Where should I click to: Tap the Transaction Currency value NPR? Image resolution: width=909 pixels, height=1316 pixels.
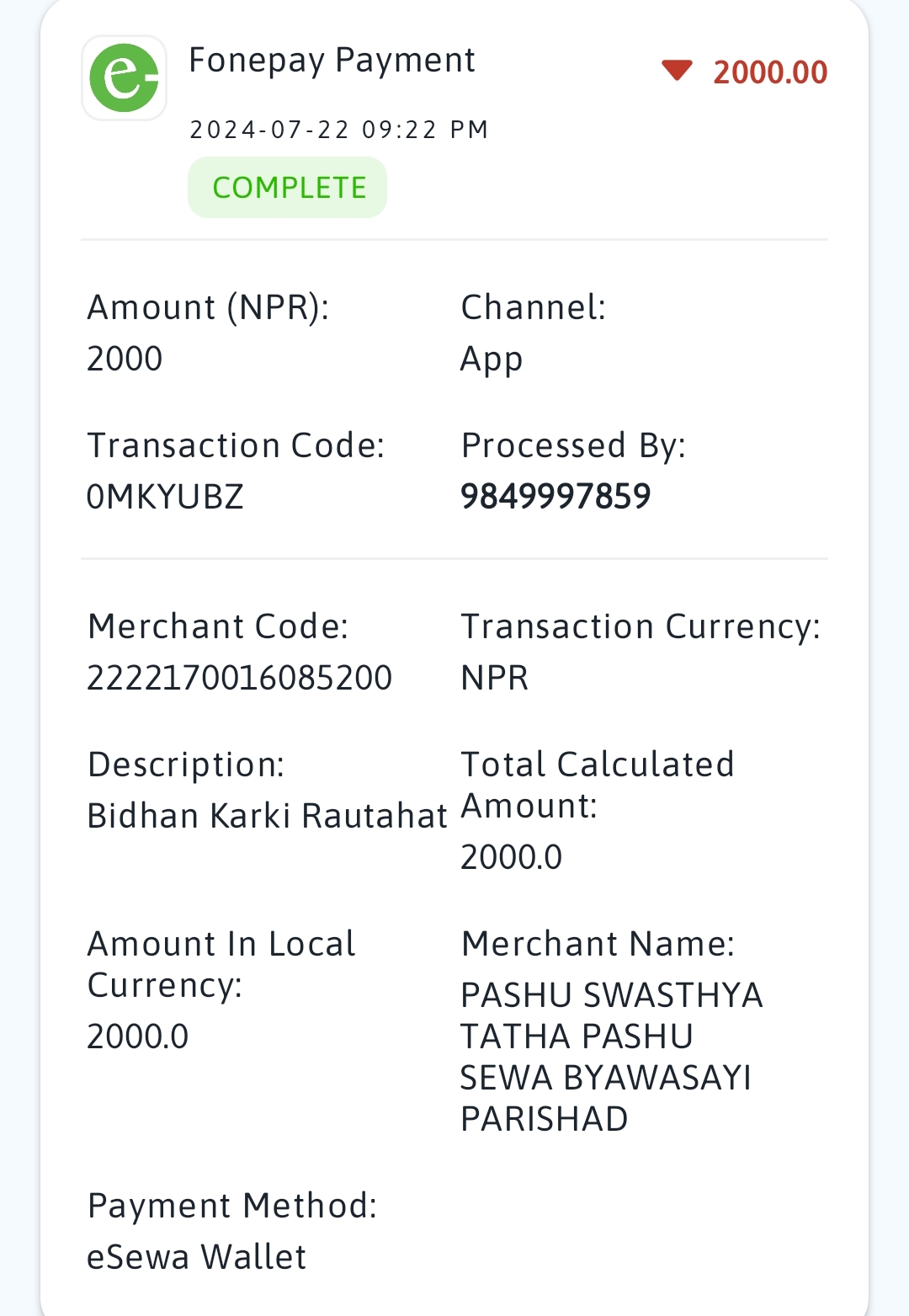click(494, 678)
